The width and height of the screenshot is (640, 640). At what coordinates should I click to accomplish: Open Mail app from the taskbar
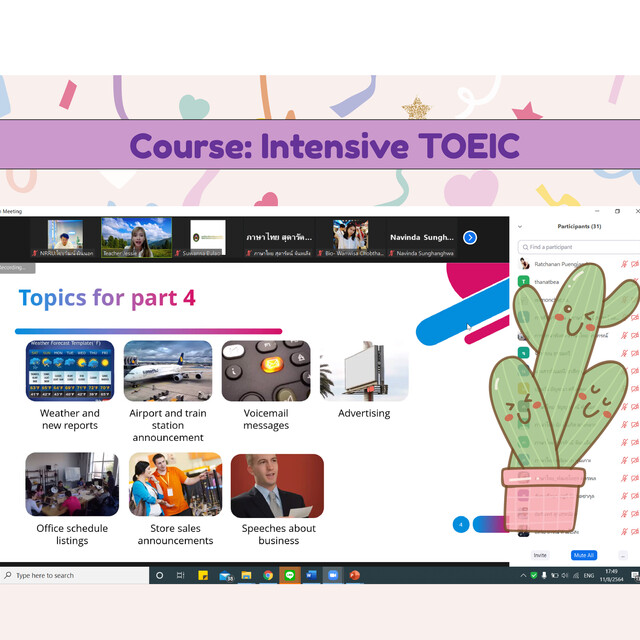point(226,576)
